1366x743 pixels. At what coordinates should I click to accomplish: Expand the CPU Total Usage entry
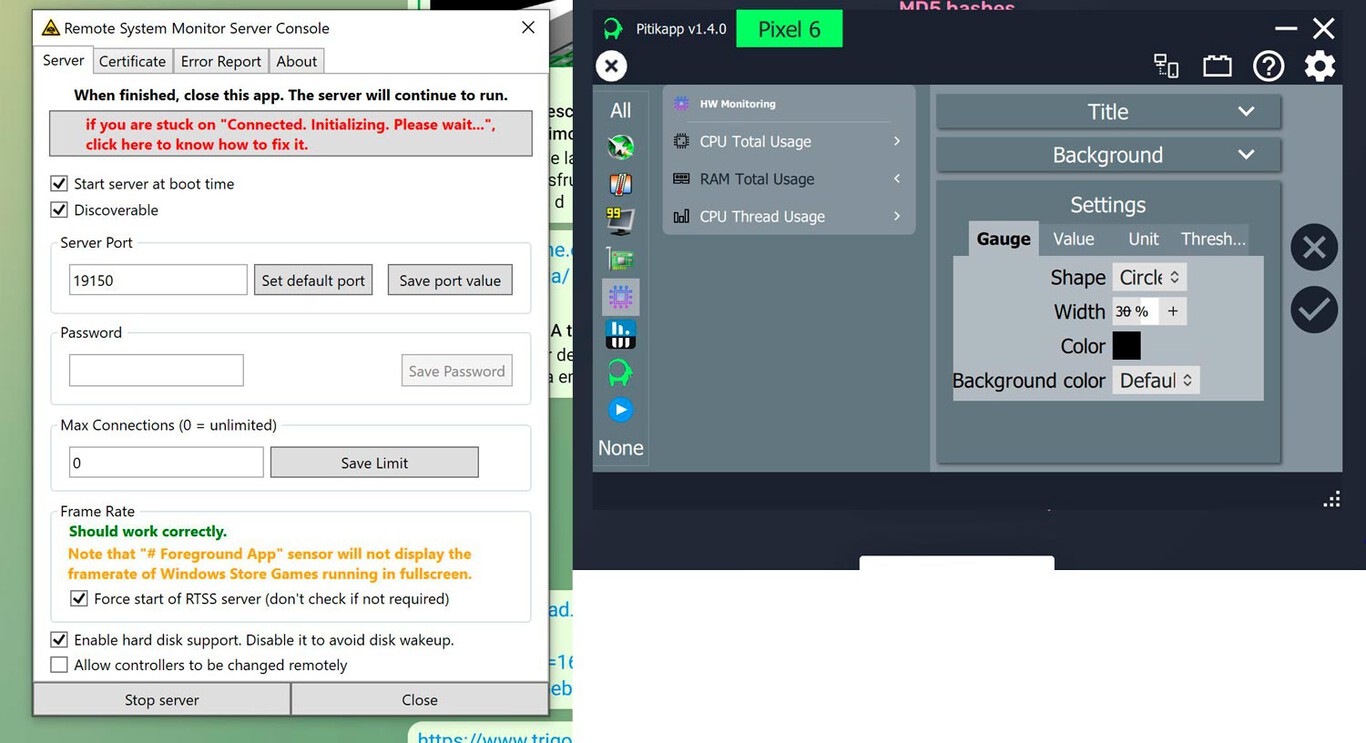coord(897,141)
